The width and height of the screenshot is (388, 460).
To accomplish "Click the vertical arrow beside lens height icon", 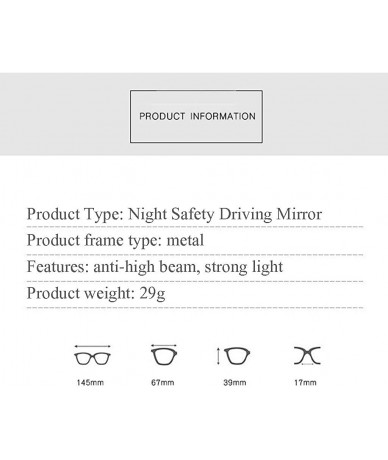I will [x=218, y=356].
